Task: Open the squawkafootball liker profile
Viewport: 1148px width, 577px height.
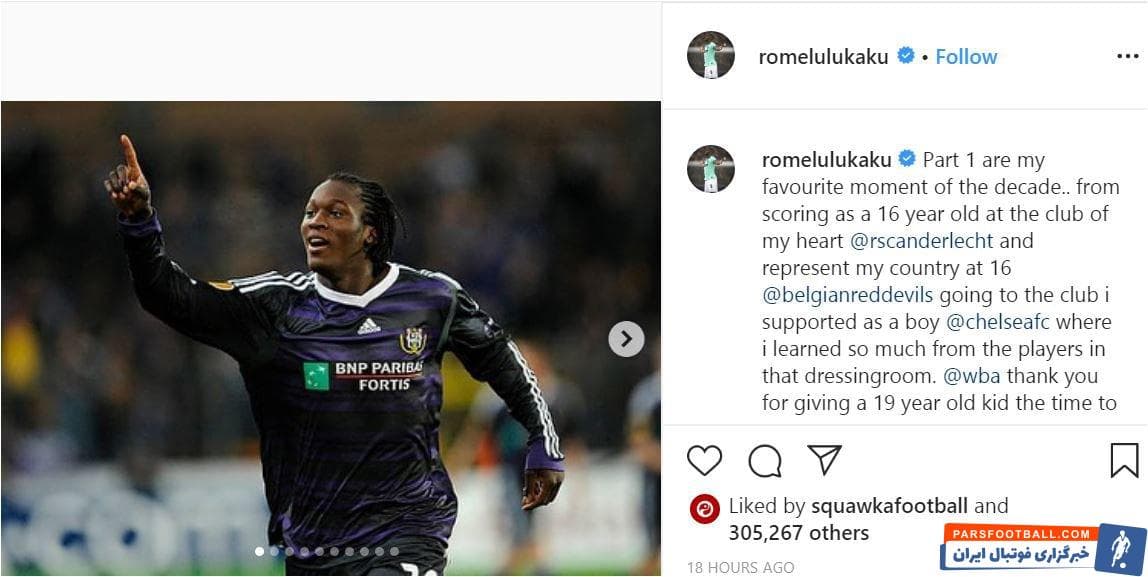Action: click(x=889, y=506)
